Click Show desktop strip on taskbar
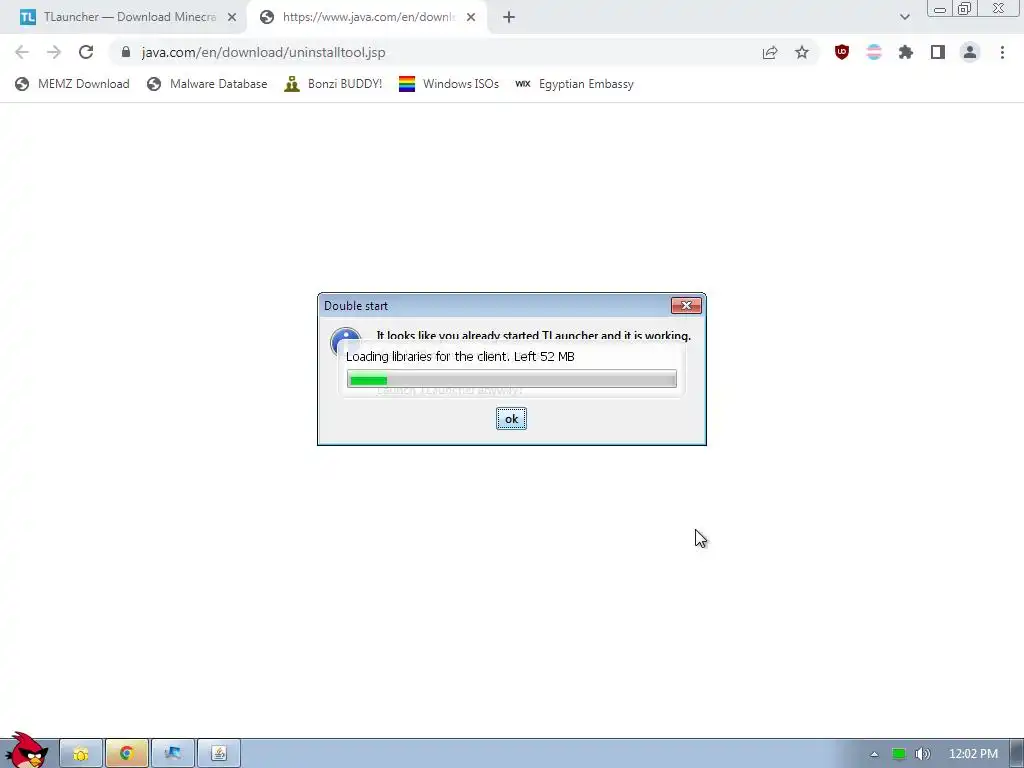 click(1017, 754)
